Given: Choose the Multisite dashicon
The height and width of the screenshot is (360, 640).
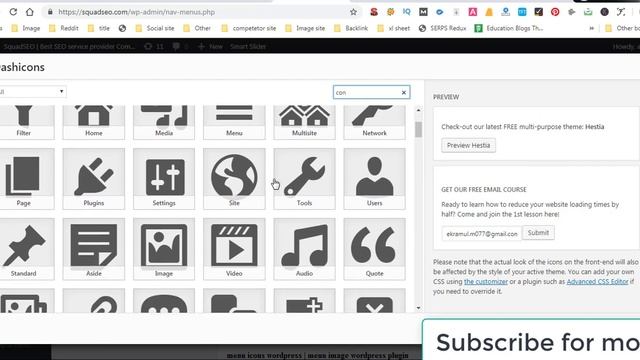Looking at the screenshot, I should [x=304, y=122].
